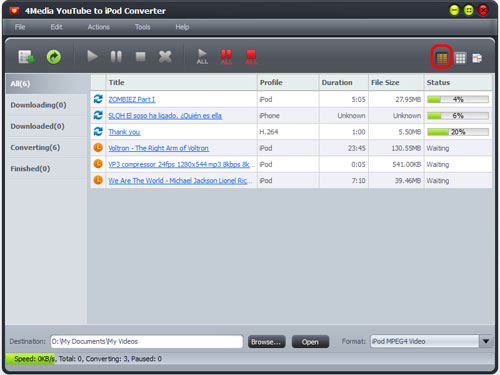Select the Downloading(0) category
Screen dimensions: 500x375
click(47, 105)
